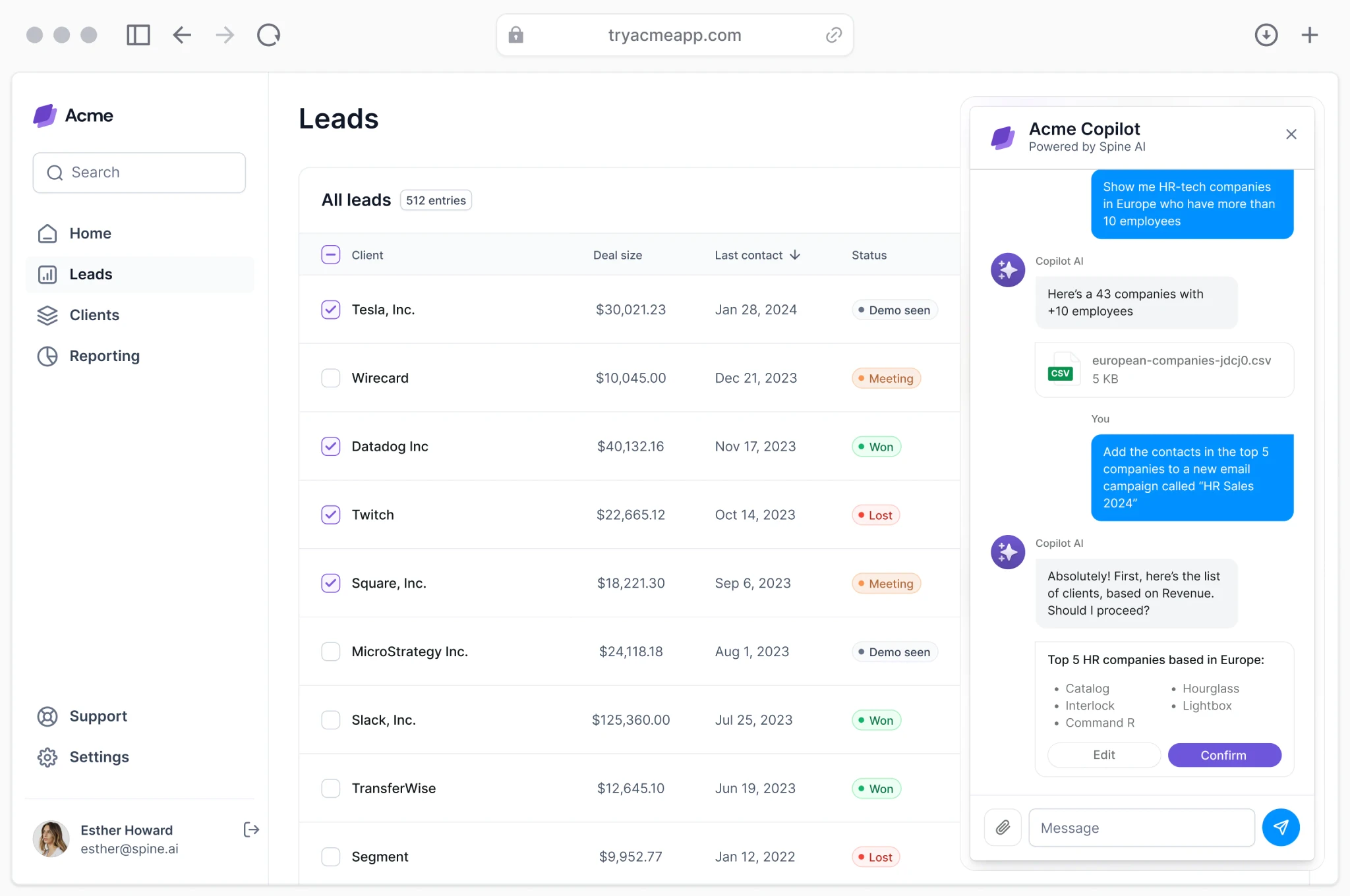
Task: Open Settings from the sidebar
Action: 47,757
